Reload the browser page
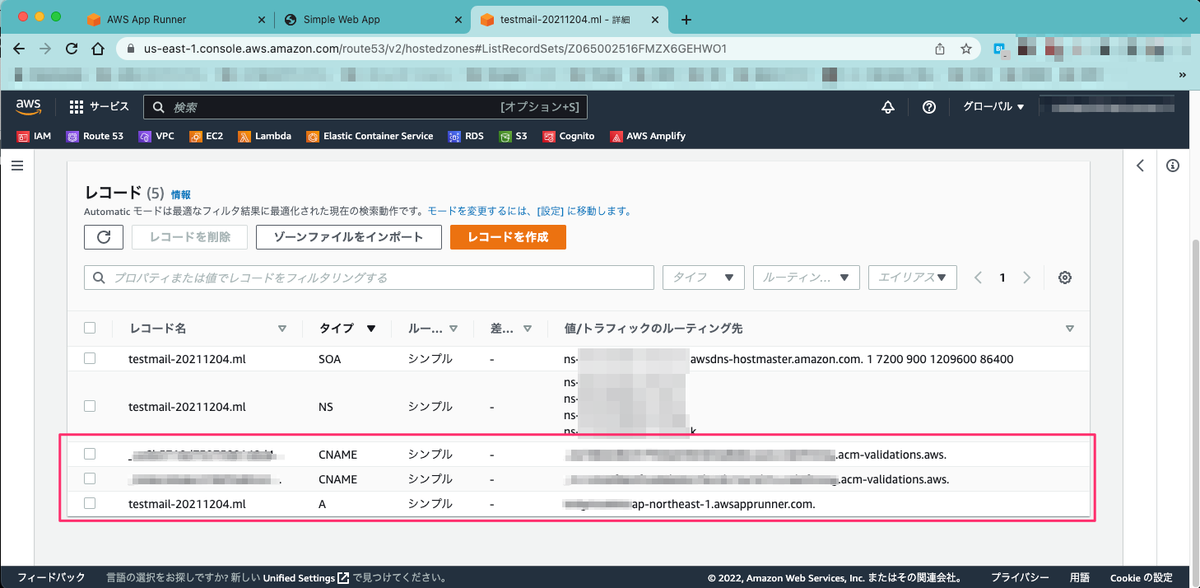Image resolution: width=1200 pixels, height=588 pixels. point(71,48)
